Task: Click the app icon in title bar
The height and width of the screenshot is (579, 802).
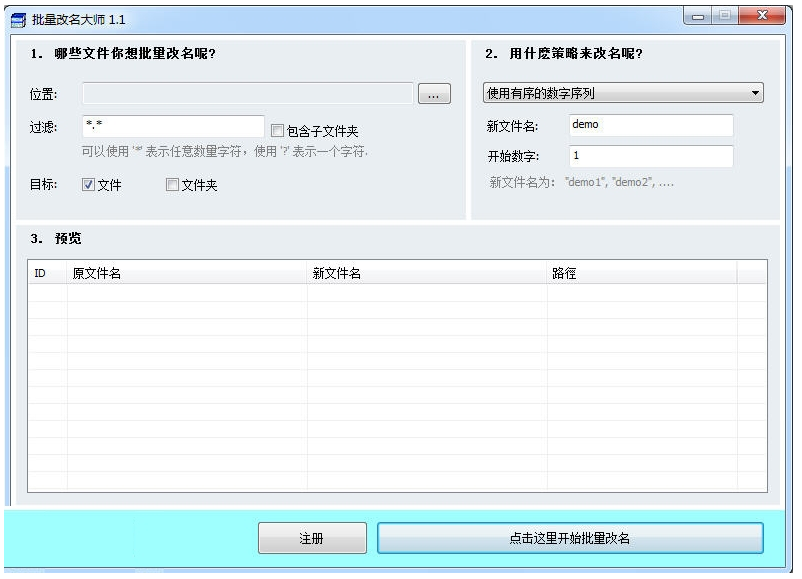Action: pyautogui.click(x=17, y=20)
